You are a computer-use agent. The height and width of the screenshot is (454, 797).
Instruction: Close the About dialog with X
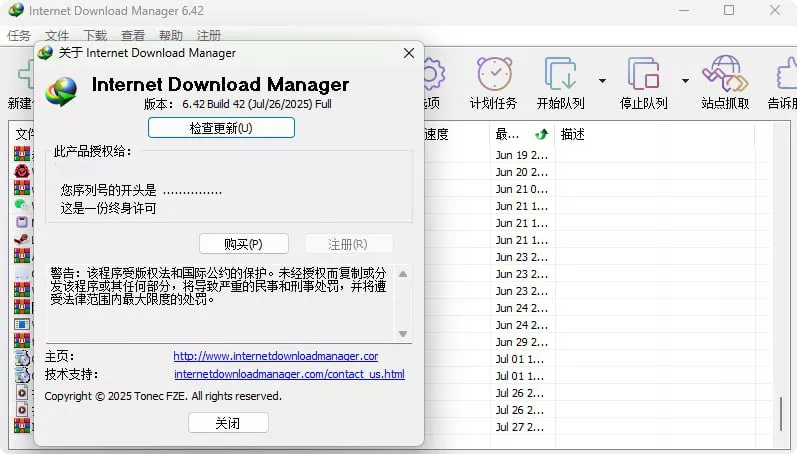coord(409,53)
